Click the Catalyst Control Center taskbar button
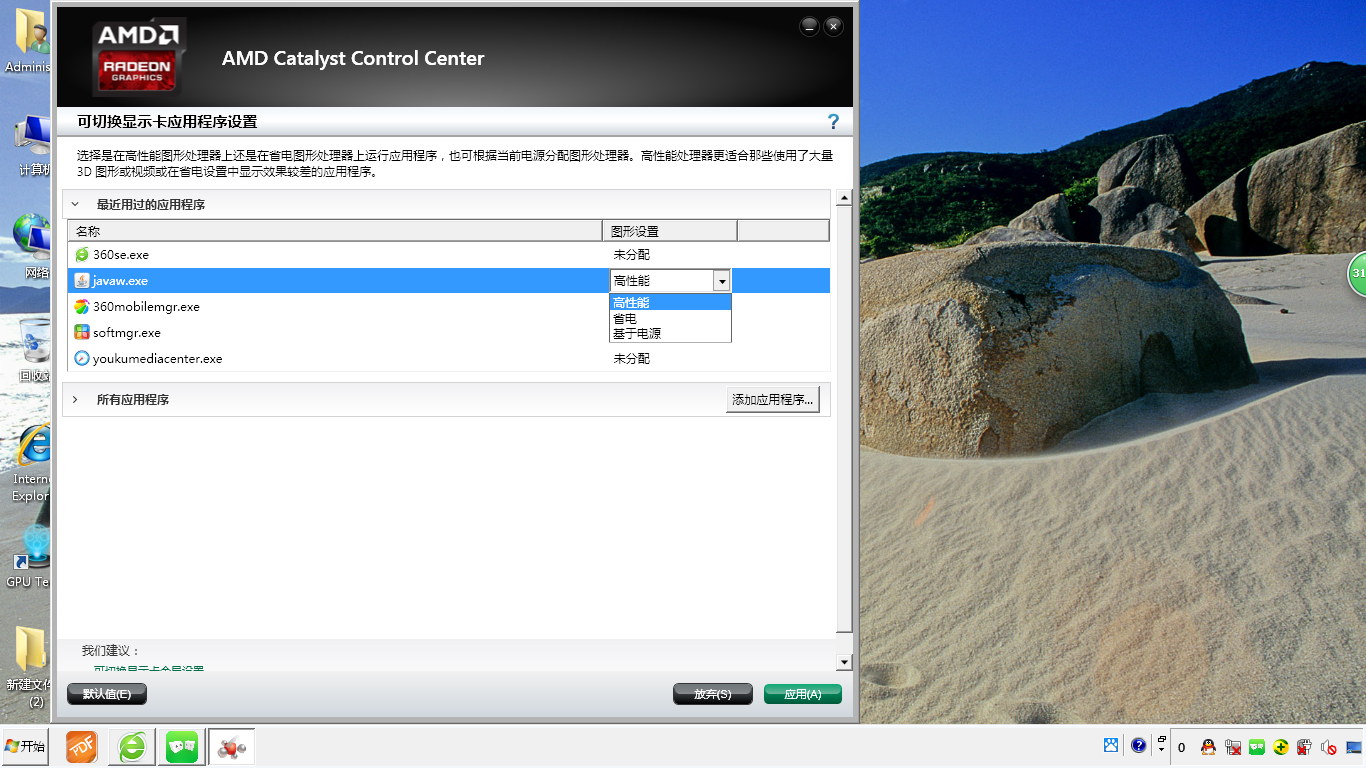 (232, 746)
